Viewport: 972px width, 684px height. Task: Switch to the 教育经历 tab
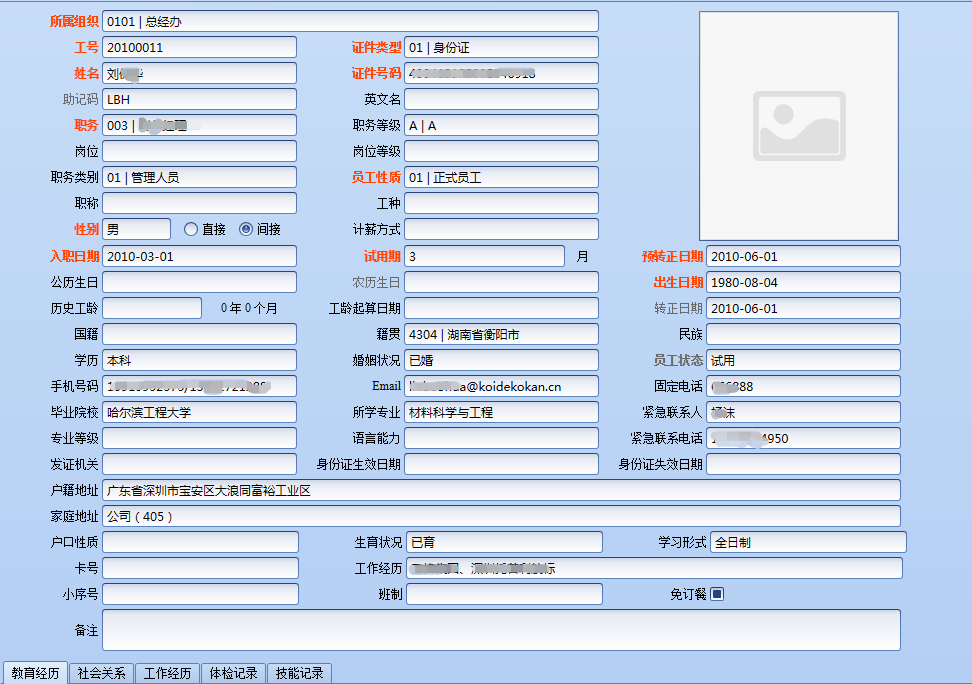tap(35, 673)
